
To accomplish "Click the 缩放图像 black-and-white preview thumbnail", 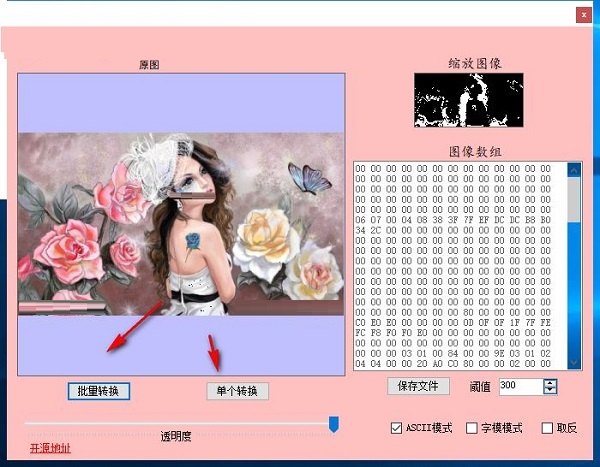I will (469, 100).
